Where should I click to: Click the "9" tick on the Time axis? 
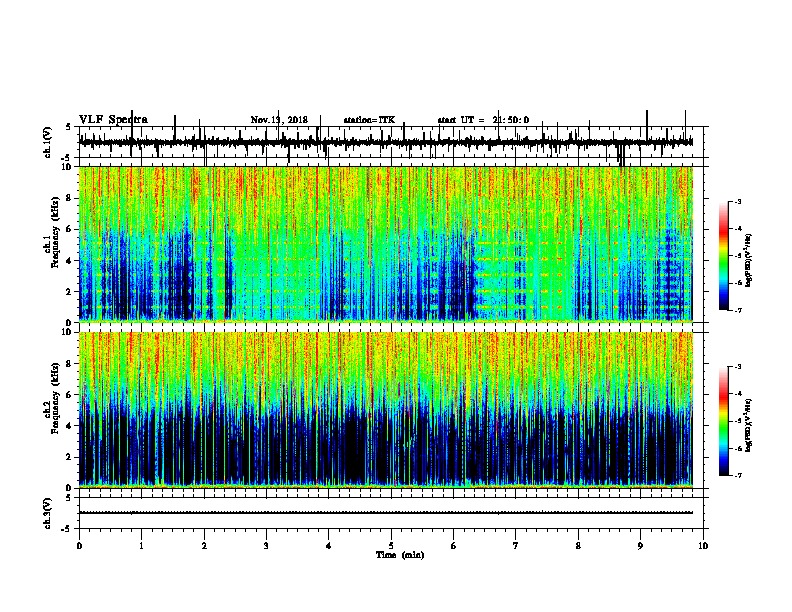click(x=640, y=546)
